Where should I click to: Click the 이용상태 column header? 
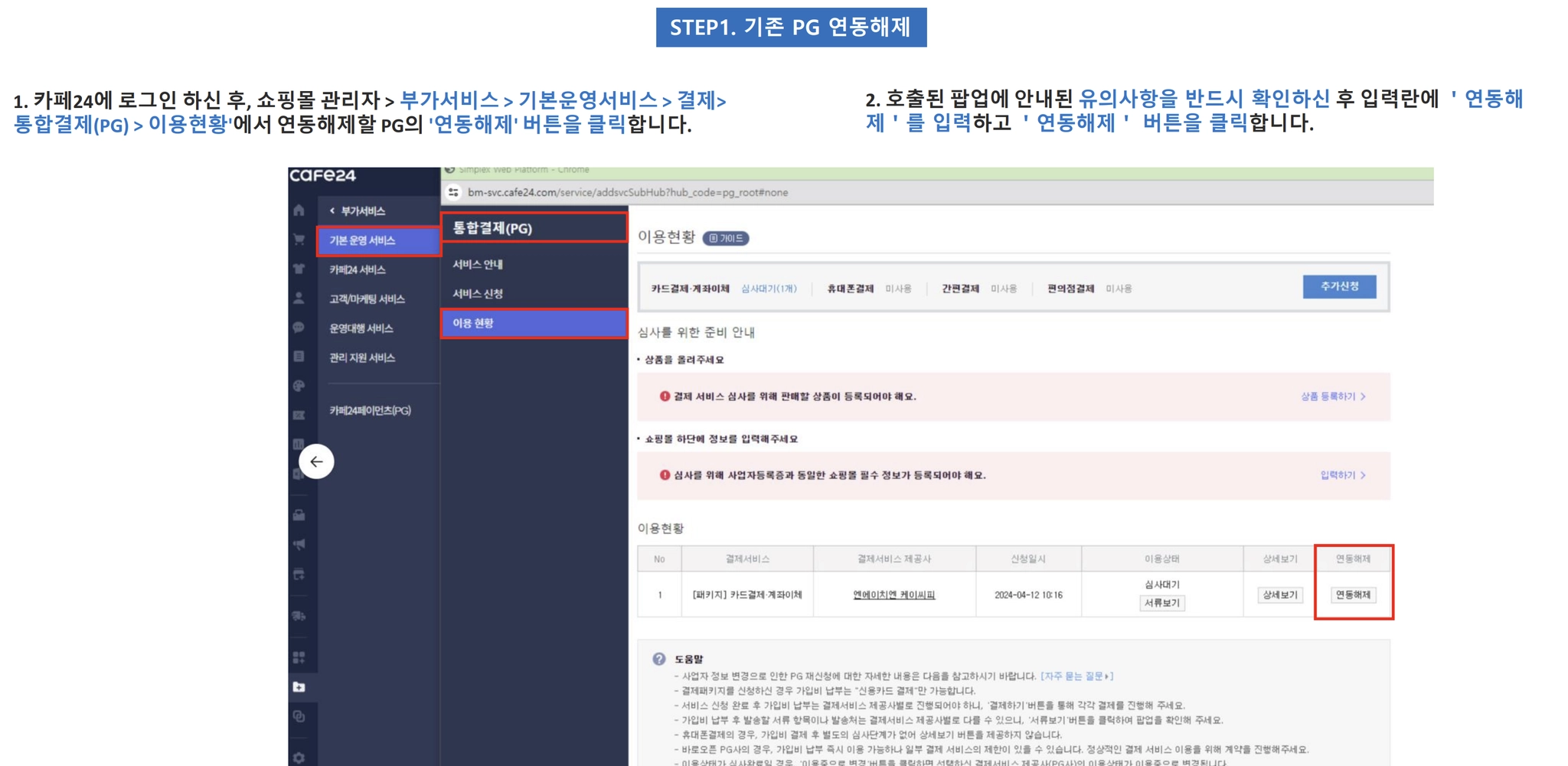coord(1162,559)
